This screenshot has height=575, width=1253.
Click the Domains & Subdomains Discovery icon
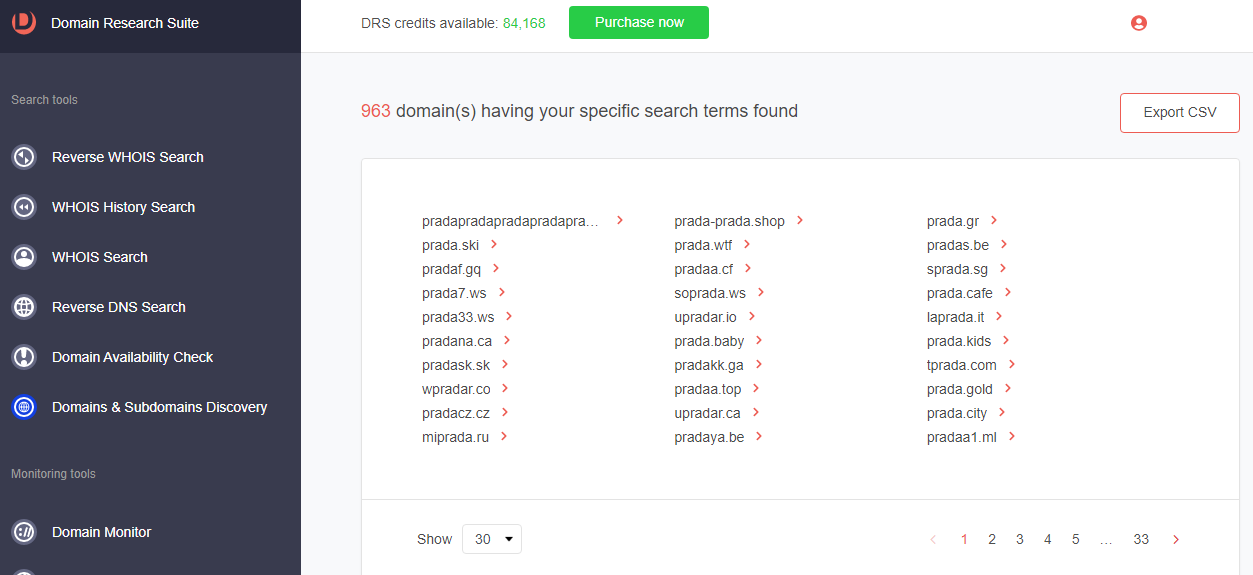[x=24, y=407]
